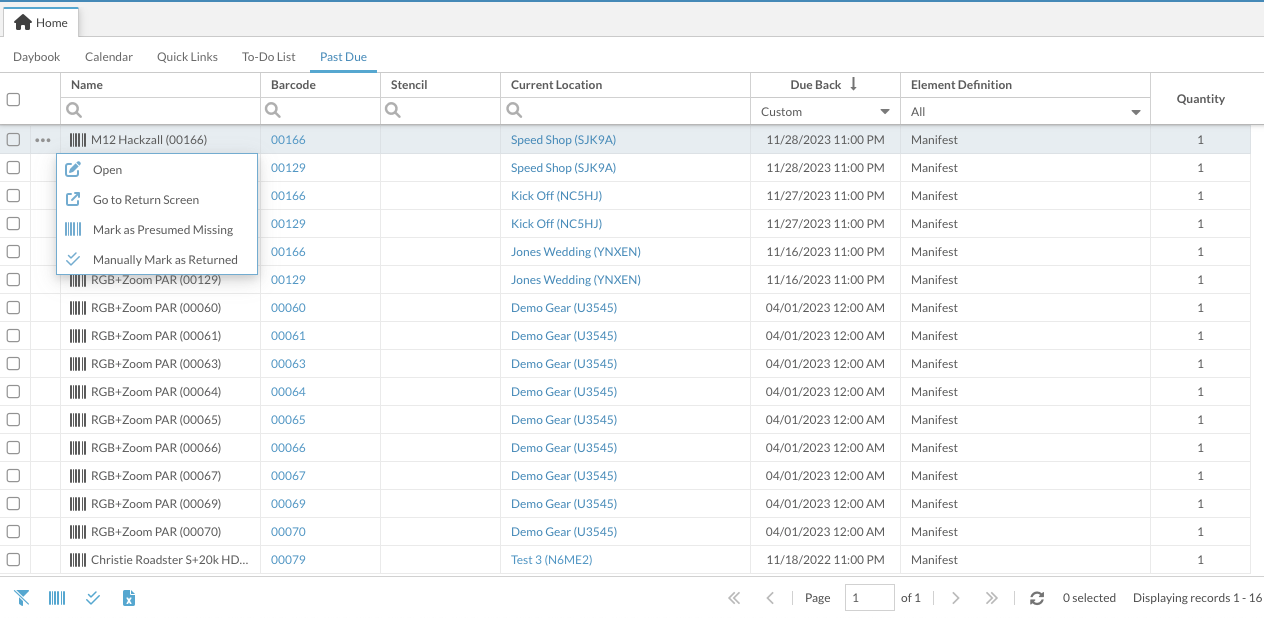Check the RGB+Zoom PAR (00067) row checkbox
1264x618 pixels.
[14, 476]
